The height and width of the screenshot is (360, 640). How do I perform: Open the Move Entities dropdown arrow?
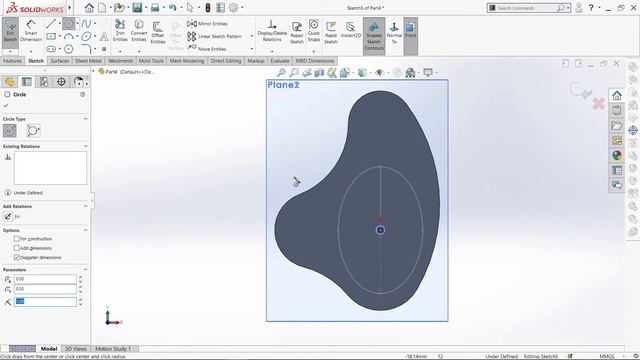tap(251, 49)
